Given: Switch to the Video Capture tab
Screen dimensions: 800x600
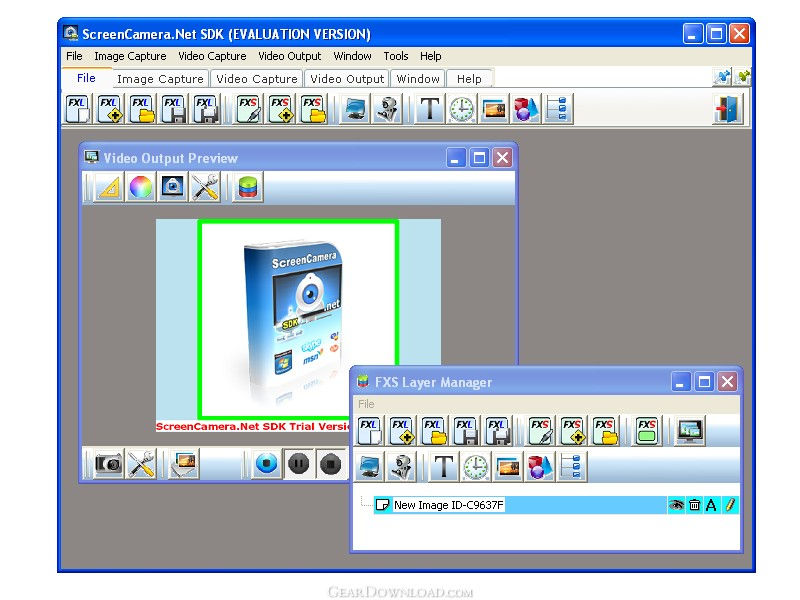Looking at the screenshot, I should (x=257, y=79).
